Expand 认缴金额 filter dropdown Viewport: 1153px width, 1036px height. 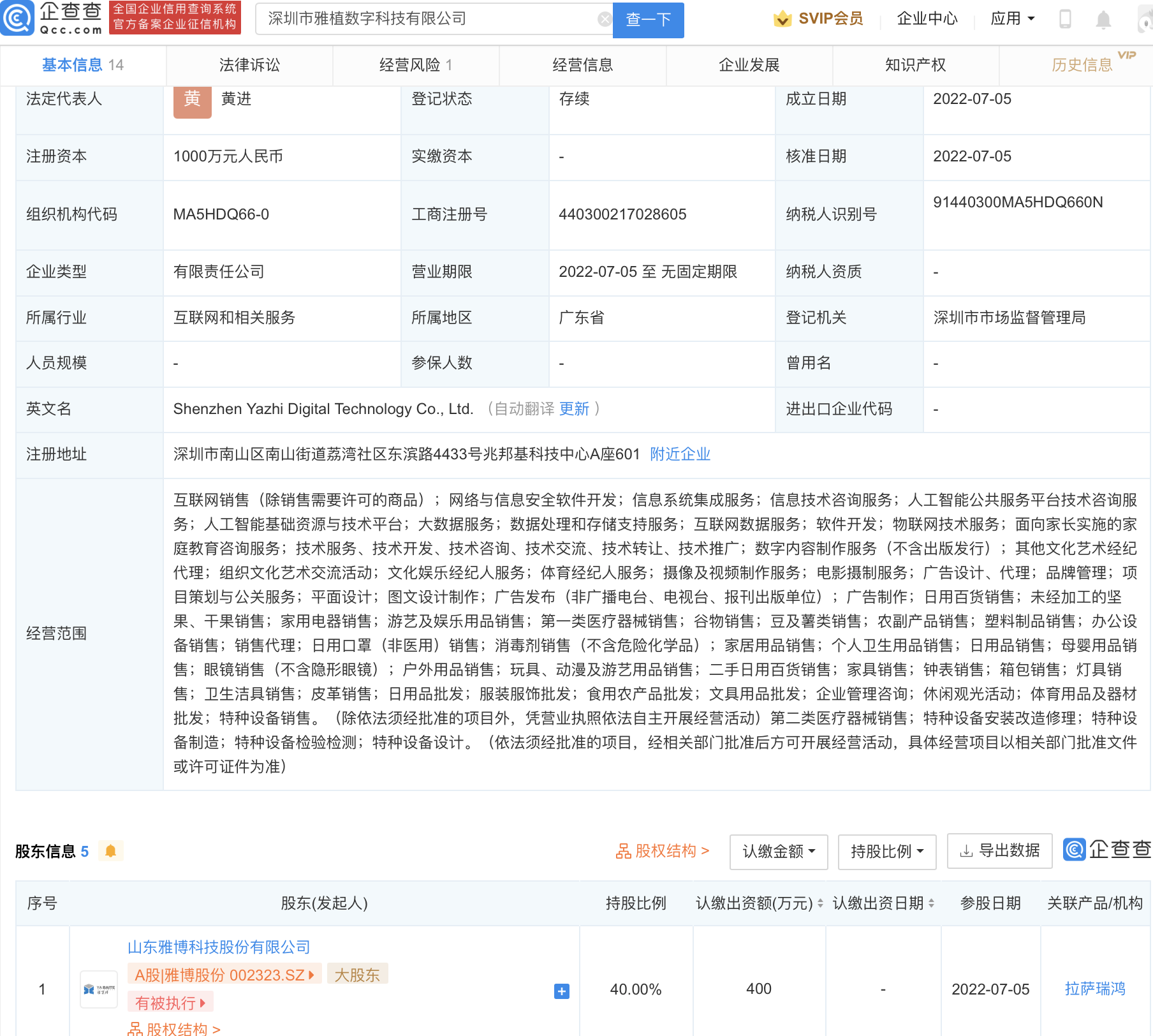[779, 852]
